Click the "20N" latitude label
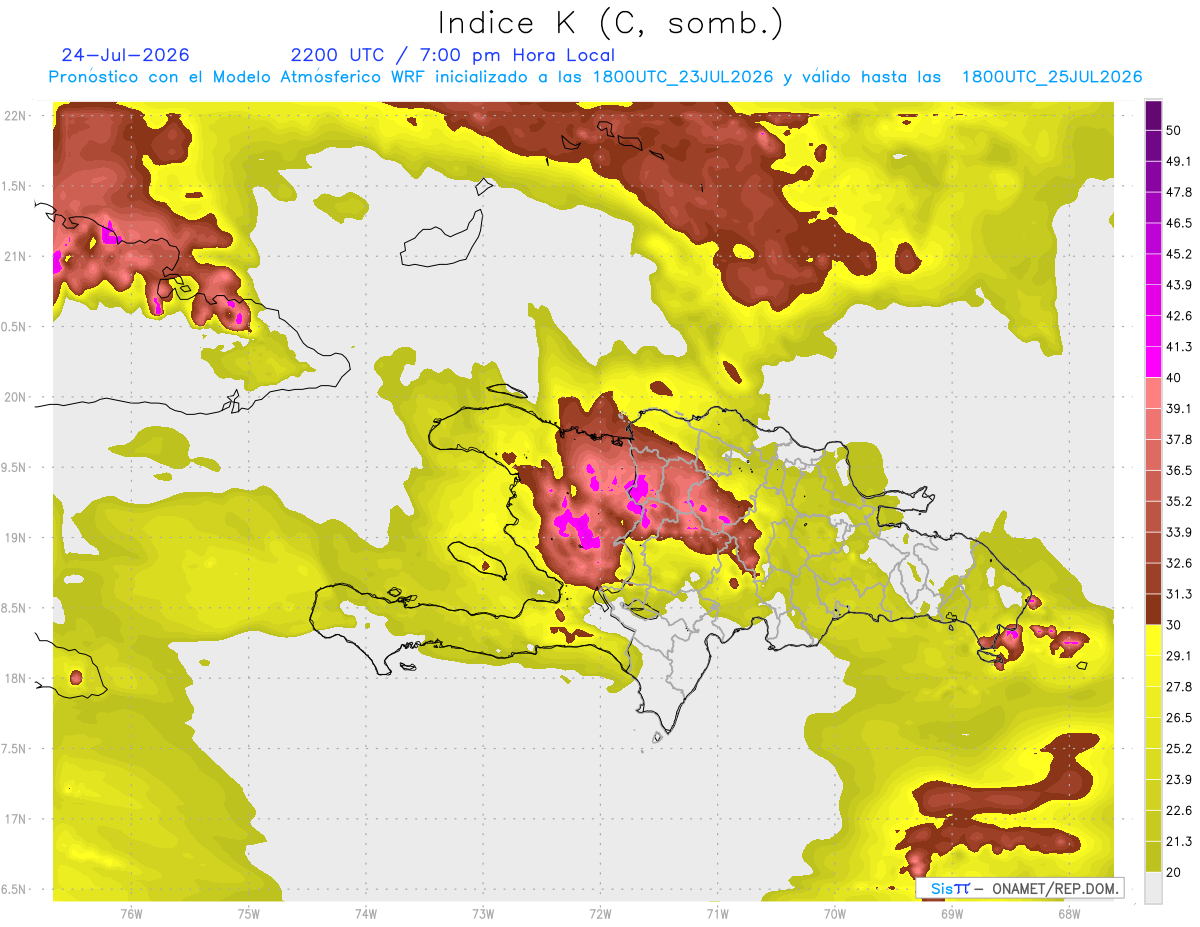Image resolution: width=1200 pixels, height=927 pixels. coord(16,397)
